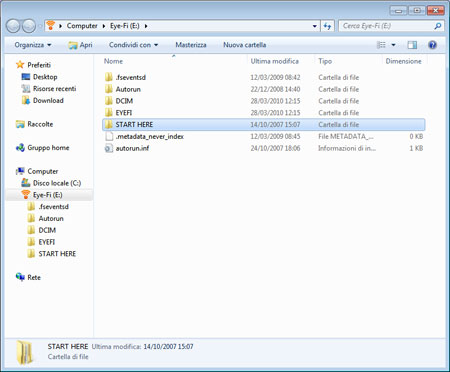Click the Cerca Eye-Fi search field
The height and width of the screenshot is (372, 450).
point(387,26)
